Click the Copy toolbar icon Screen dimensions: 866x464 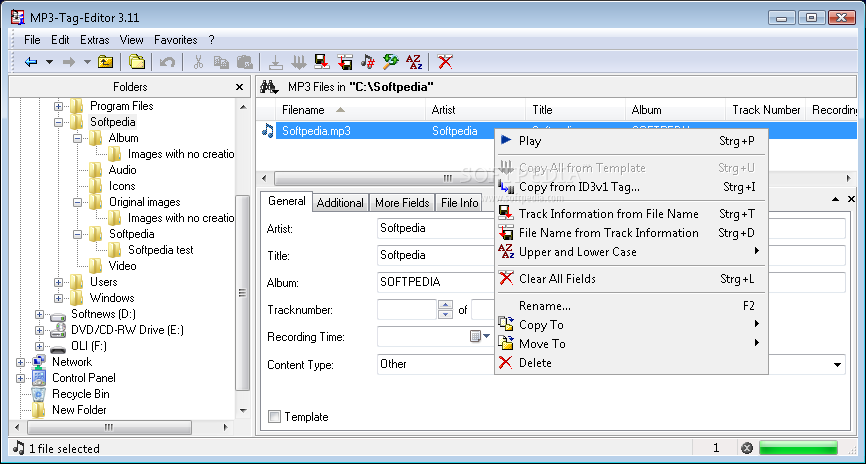[221, 62]
